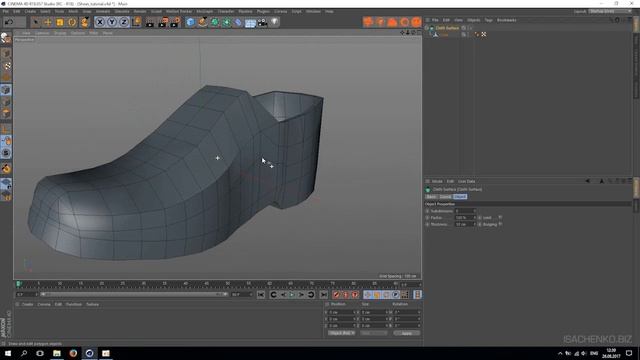Image resolution: width=640 pixels, height=360 pixels.
Task: Open the MoGraph menu
Action: (x=204, y=11)
